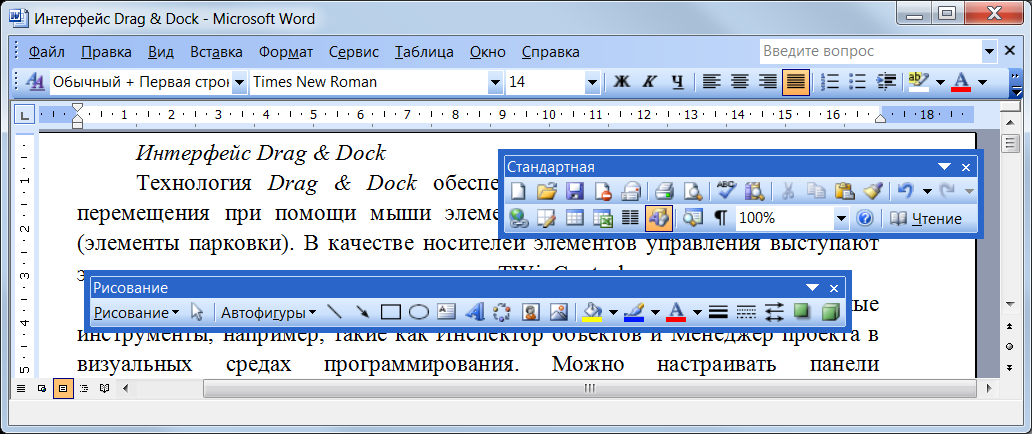Insert WordArt from the Drawing toolbar

tap(474, 312)
